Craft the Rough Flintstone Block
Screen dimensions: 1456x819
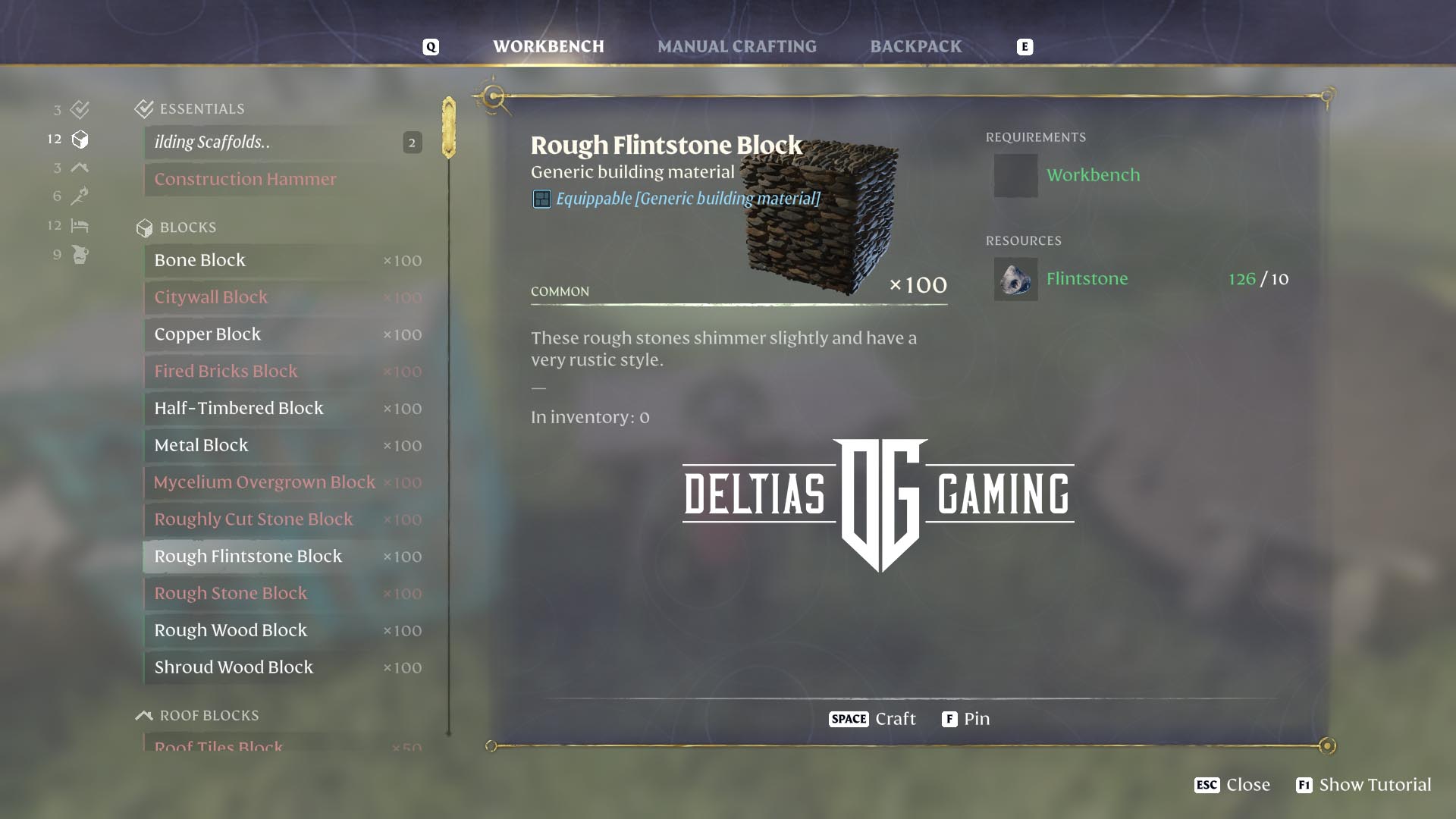[x=872, y=719]
